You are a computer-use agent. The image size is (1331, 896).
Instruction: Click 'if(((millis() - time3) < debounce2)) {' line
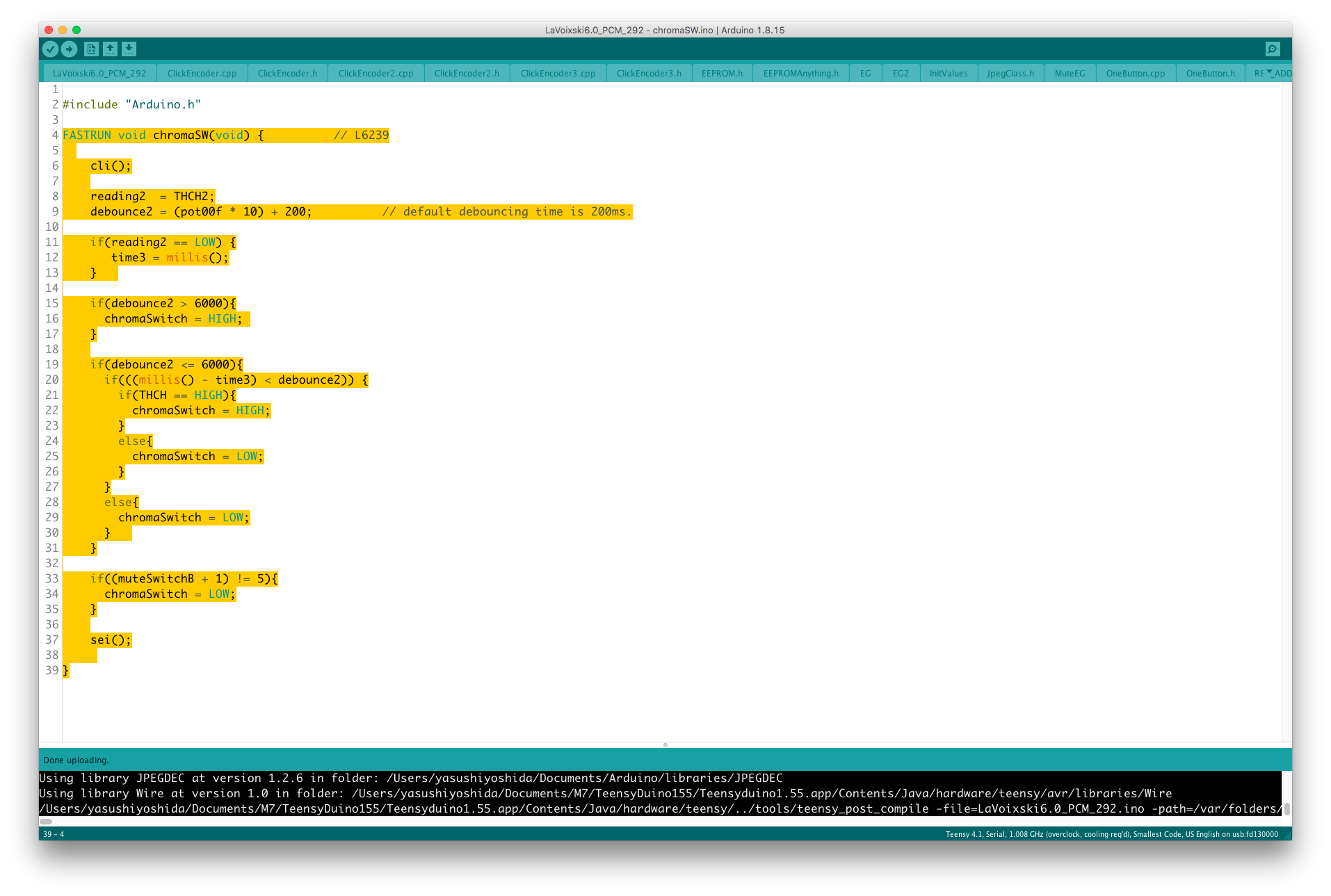(x=236, y=380)
